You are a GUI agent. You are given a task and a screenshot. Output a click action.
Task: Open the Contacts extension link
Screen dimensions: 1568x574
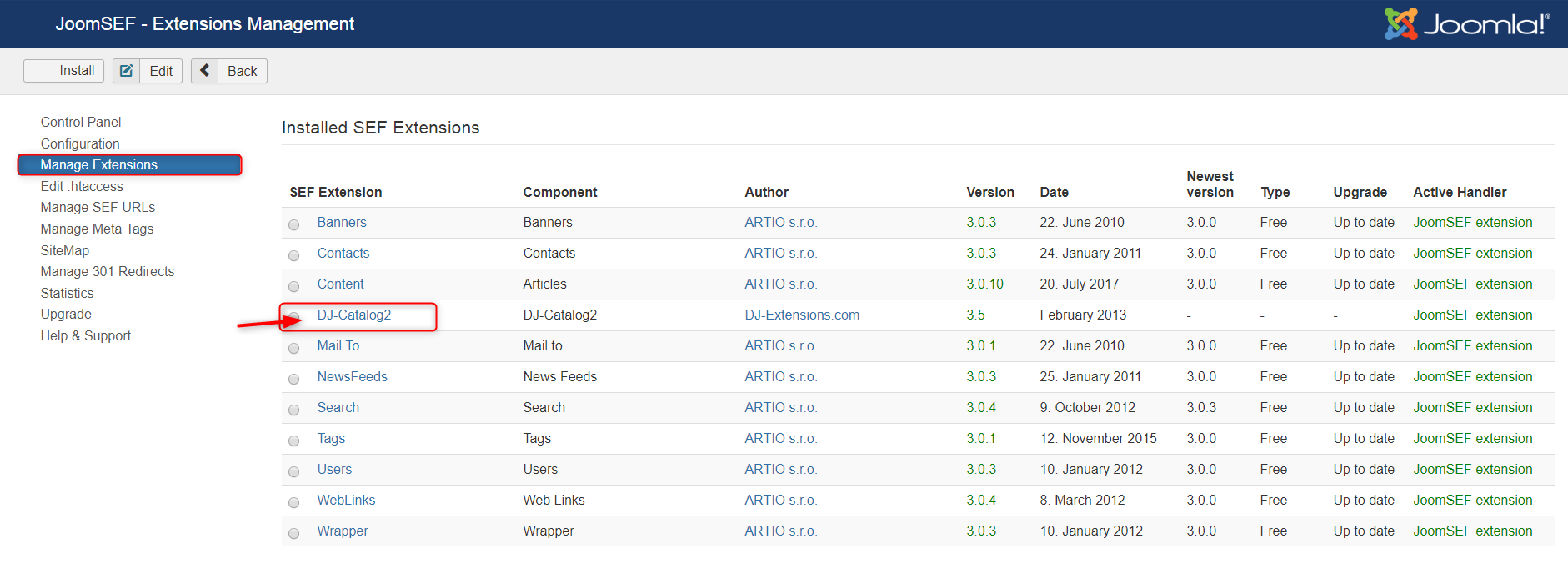tap(343, 253)
